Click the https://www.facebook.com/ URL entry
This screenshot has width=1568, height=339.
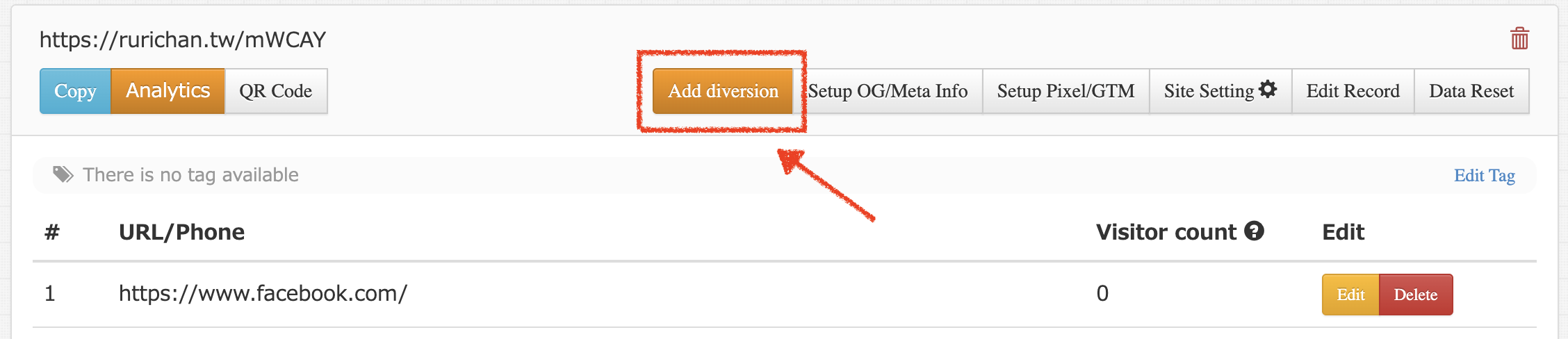263,293
